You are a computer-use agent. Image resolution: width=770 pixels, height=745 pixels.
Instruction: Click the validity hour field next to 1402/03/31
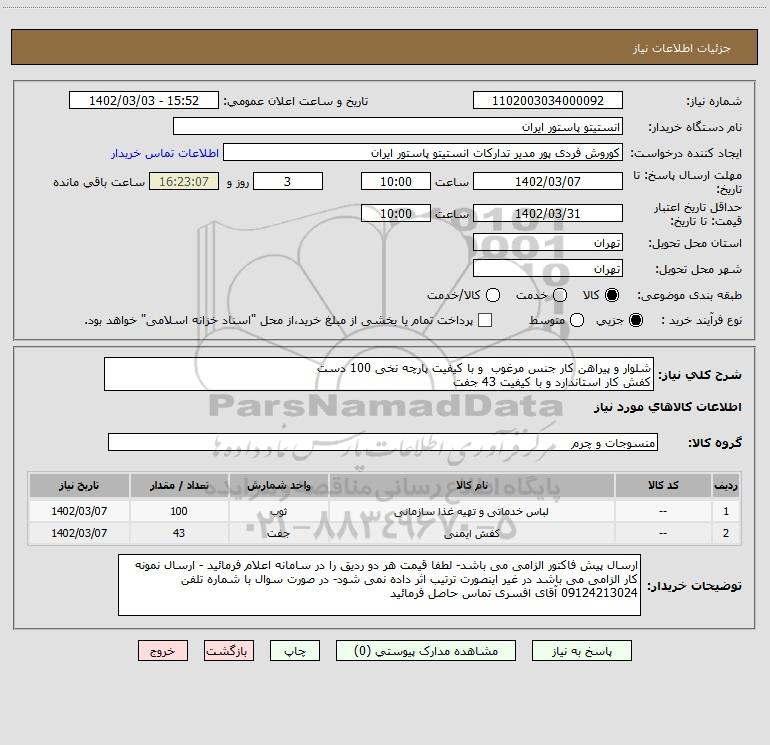click(x=396, y=213)
